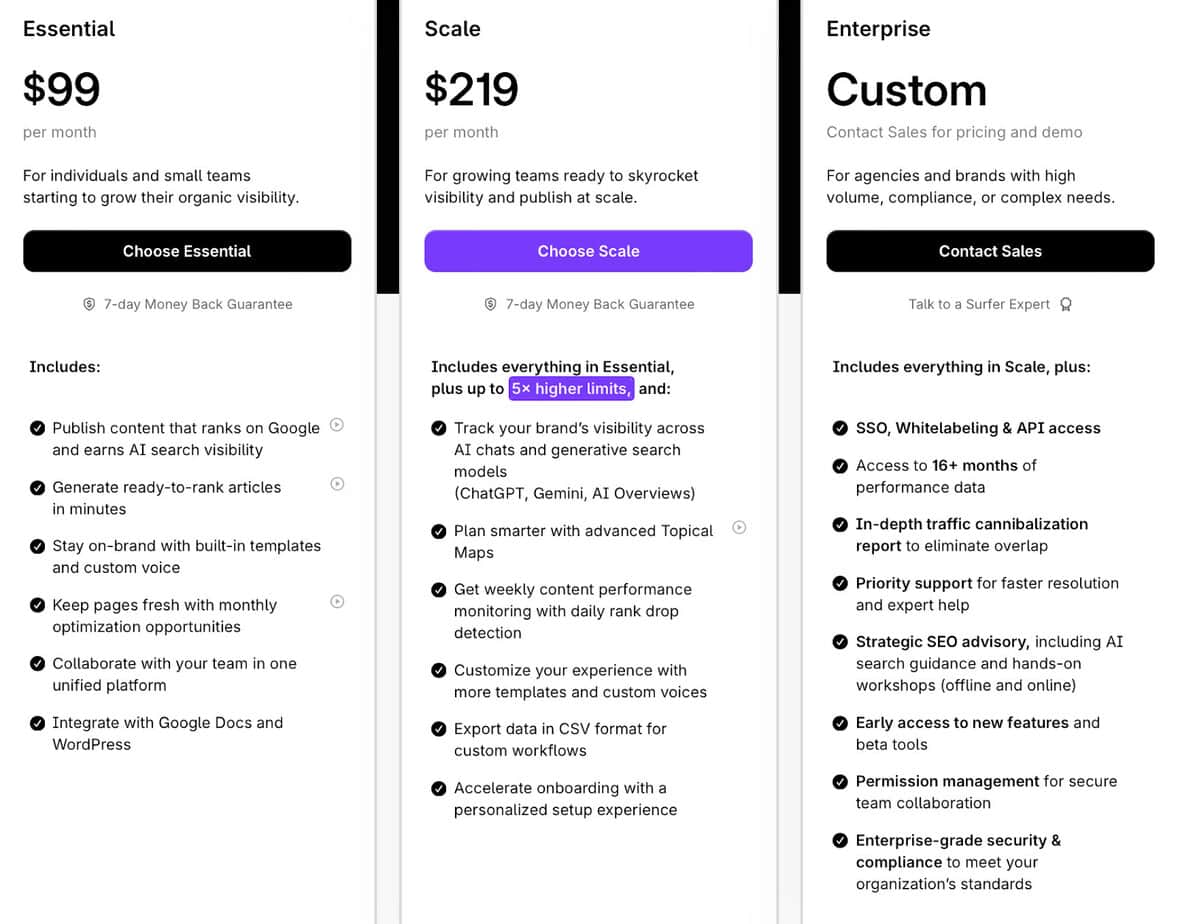Click play icon beside Keep pages fresh
The image size is (1178, 924).
(x=337, y=602)
